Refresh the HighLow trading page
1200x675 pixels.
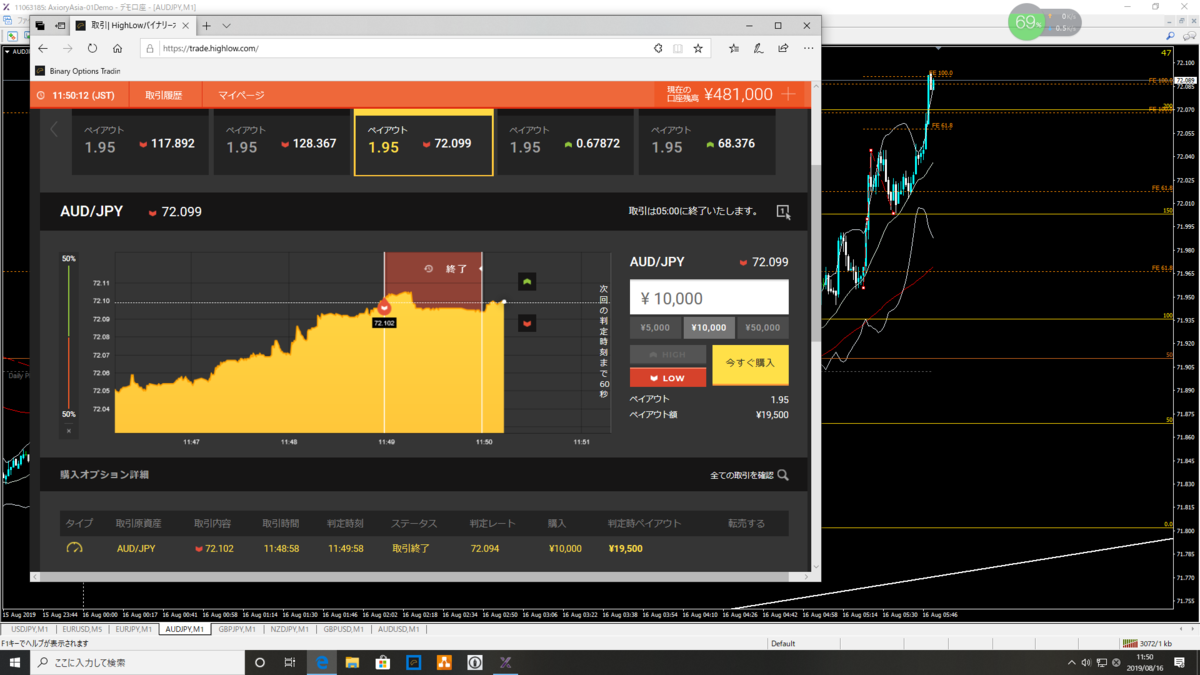click(92, 48)
